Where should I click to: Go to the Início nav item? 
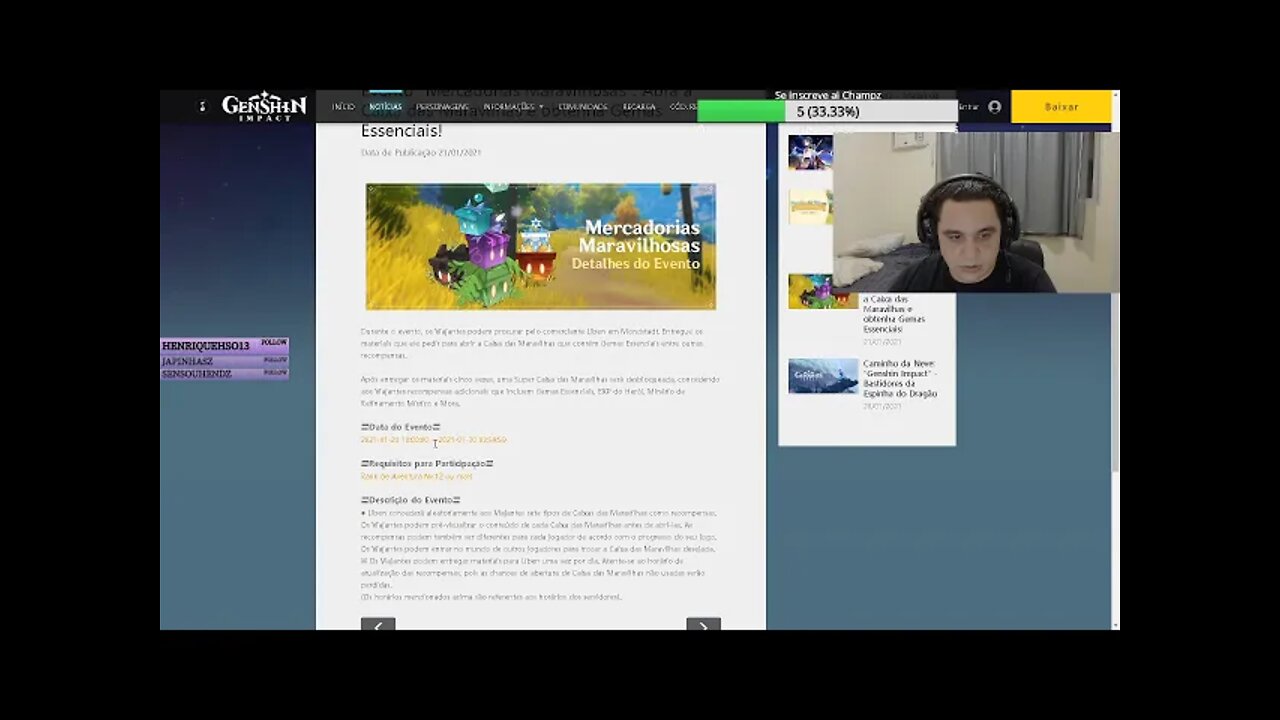point(343,107)
